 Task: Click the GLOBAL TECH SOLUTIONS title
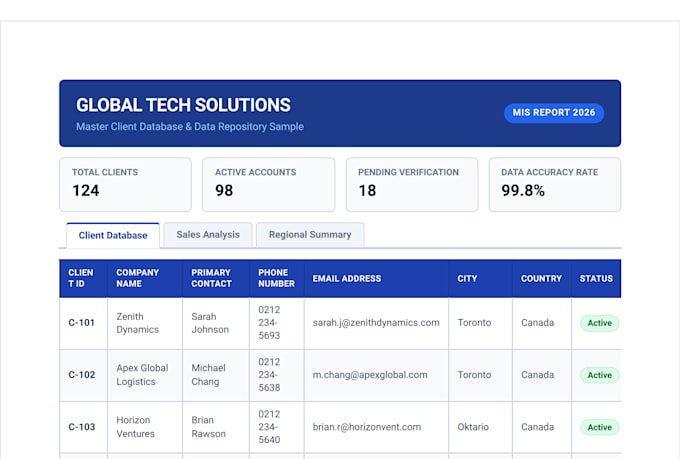click(183, 105)
